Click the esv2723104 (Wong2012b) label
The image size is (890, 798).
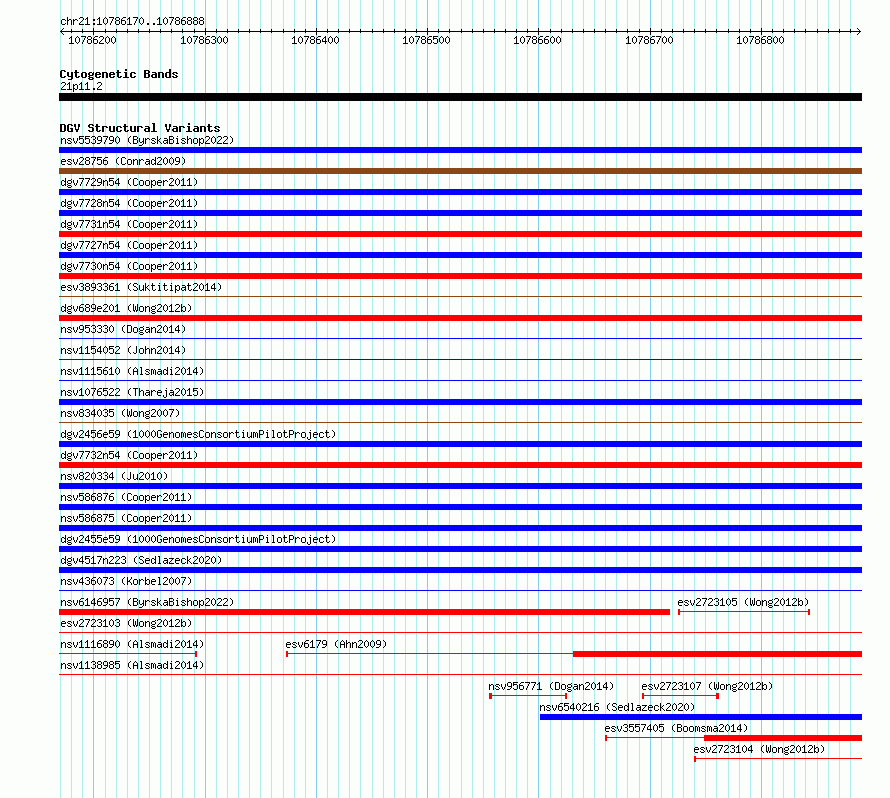[x=759, y=749]
